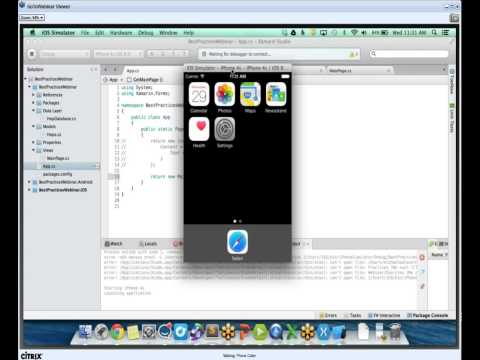
Task: Click the warning indicator in status bar
Action: tap(353, 54)
